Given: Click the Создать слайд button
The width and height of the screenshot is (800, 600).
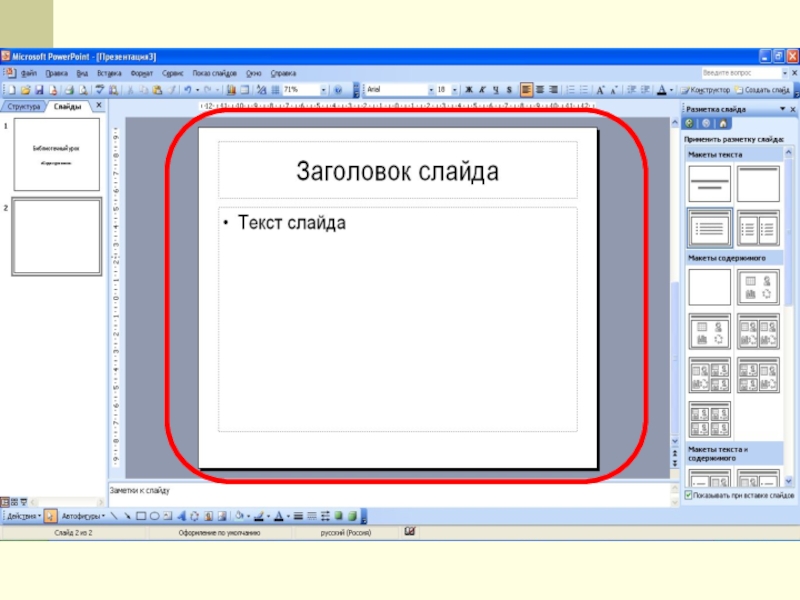Looking at the screenshot, I should 762,90.
